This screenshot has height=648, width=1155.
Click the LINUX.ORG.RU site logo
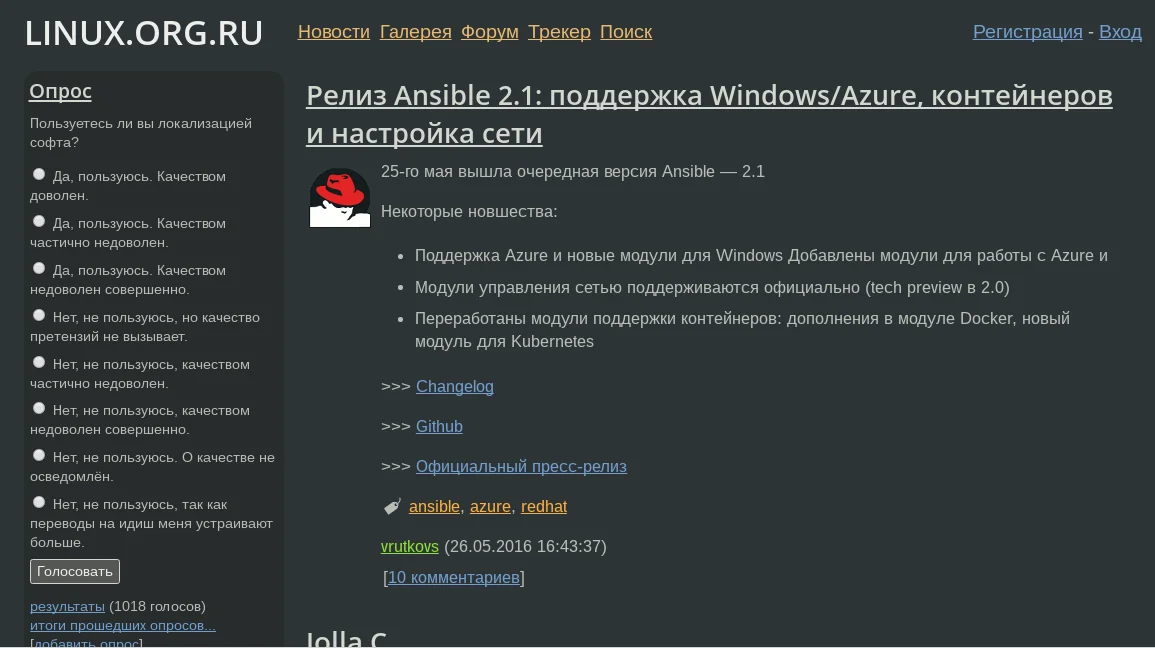pos(144,33)
